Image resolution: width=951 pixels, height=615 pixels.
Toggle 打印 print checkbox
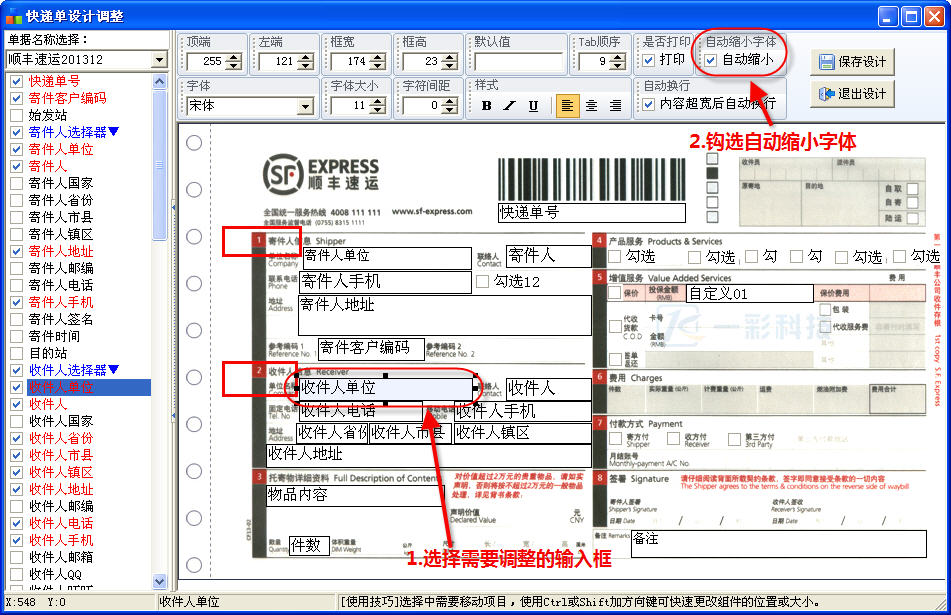click(648, 60)
